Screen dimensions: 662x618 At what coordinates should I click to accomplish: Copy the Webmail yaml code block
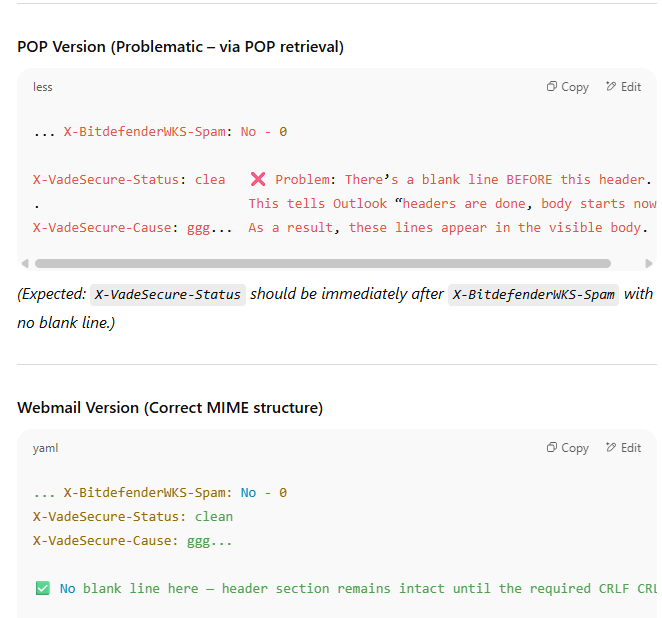click(x=567, y=448)
